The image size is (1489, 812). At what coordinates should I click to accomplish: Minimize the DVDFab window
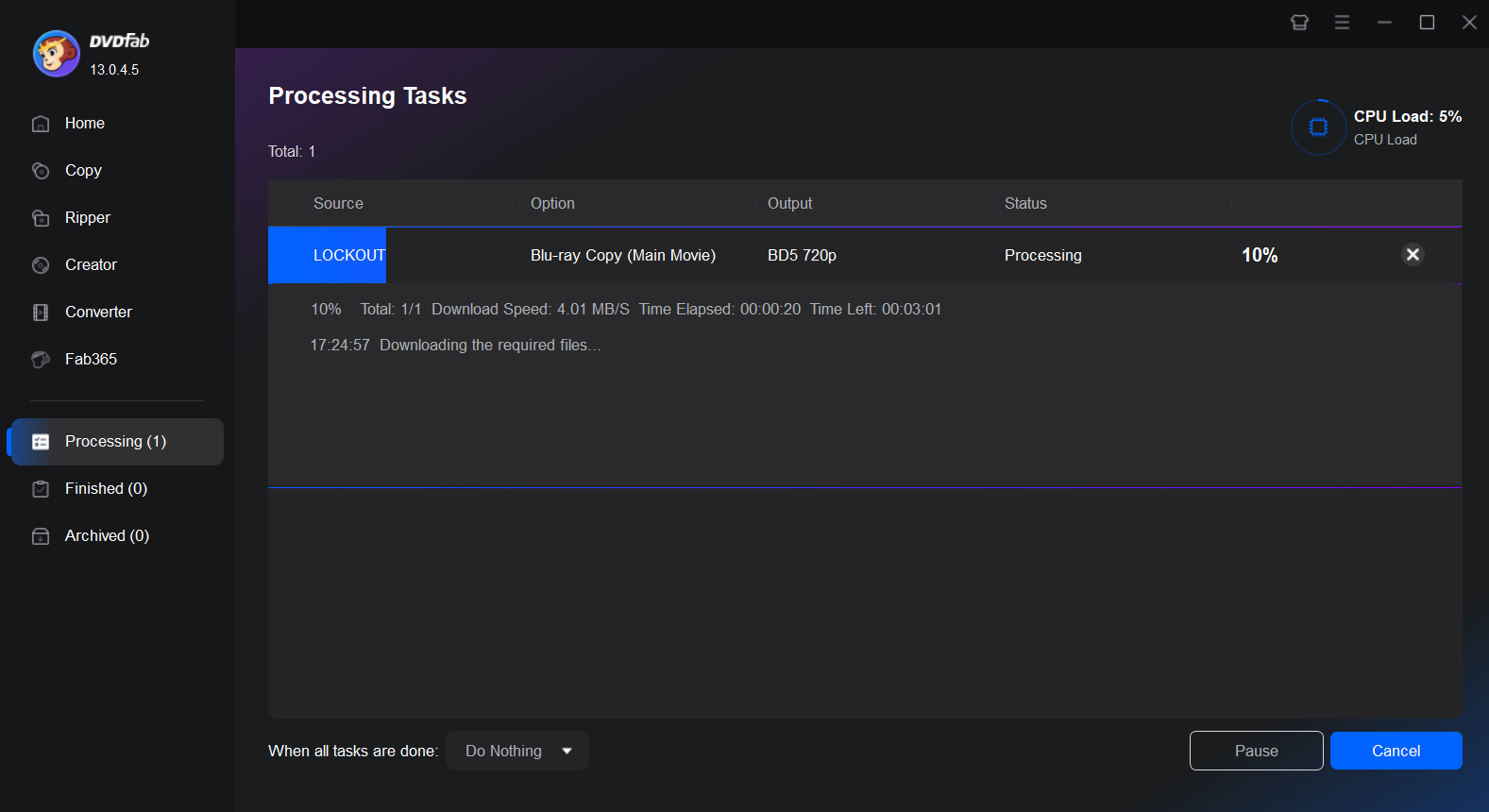pos(1384,23)
